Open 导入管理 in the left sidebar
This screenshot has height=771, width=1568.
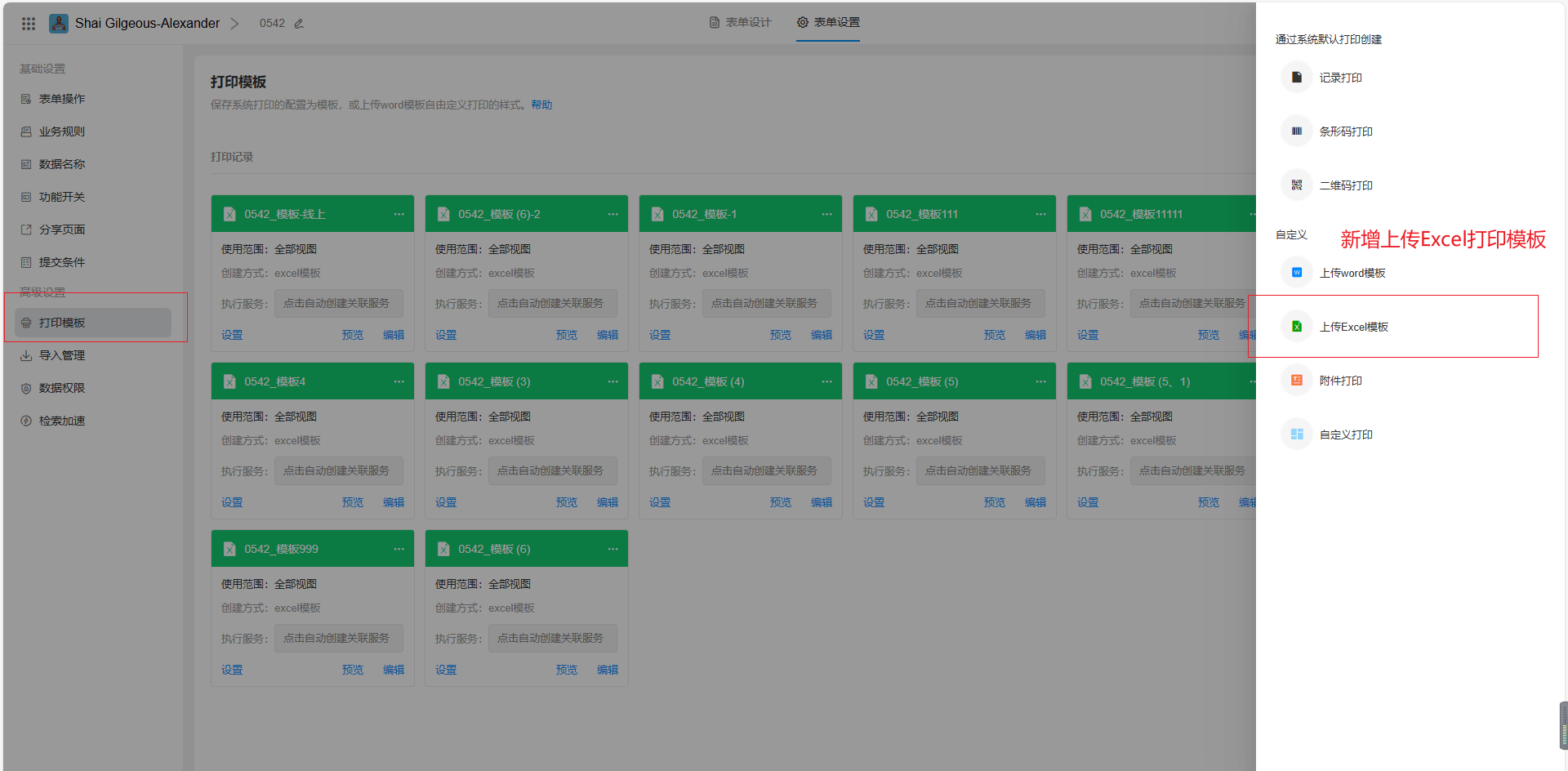(62, 355)
